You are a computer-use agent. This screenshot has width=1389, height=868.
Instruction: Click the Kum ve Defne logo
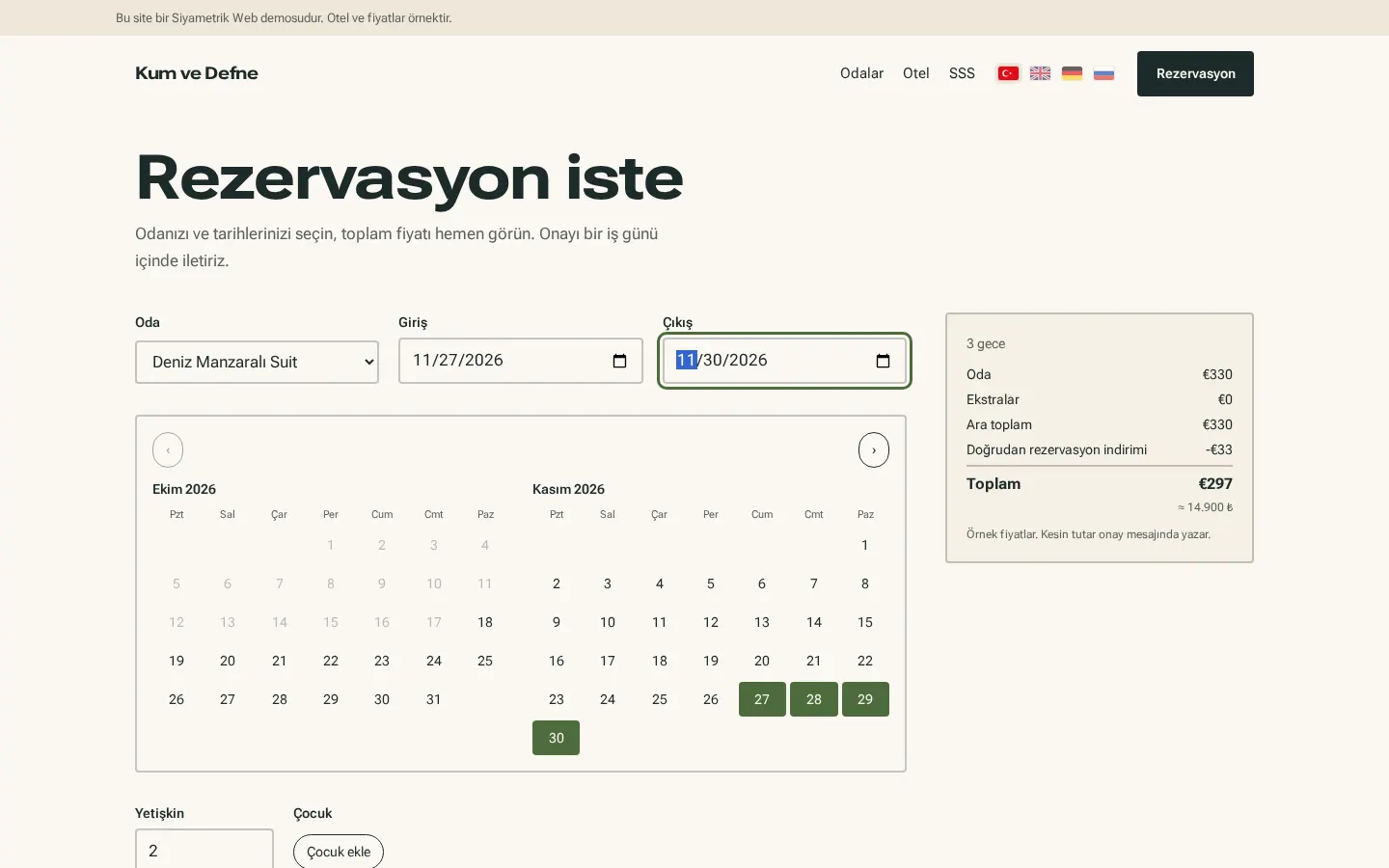point(197,73)
